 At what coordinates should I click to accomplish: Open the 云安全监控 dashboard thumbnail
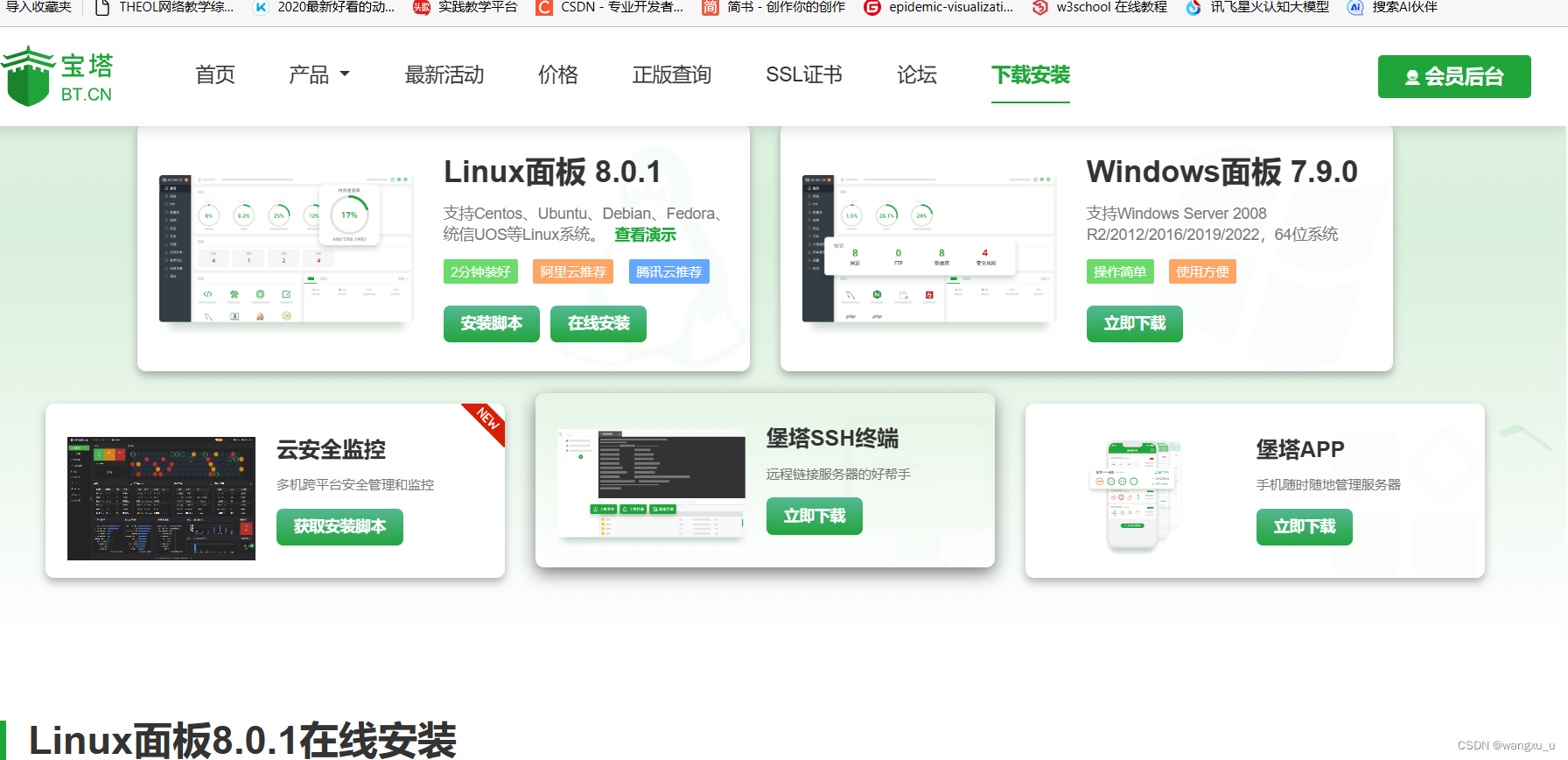pos(161,498)
